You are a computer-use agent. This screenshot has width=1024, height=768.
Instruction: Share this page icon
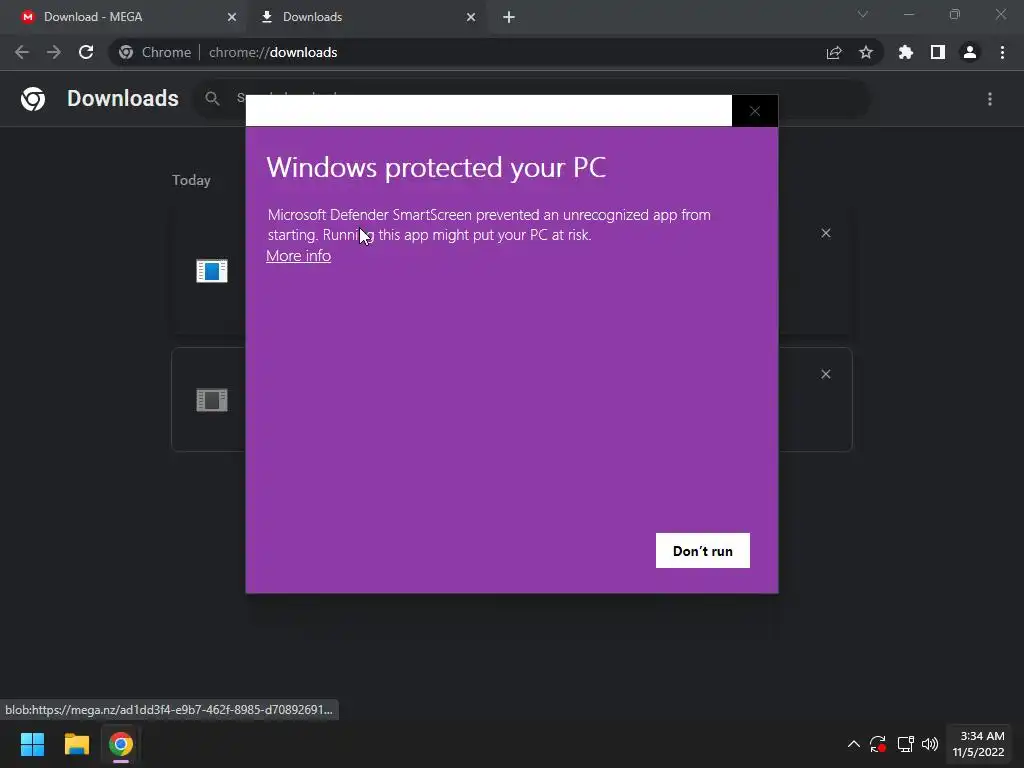[x=834, y=52]
